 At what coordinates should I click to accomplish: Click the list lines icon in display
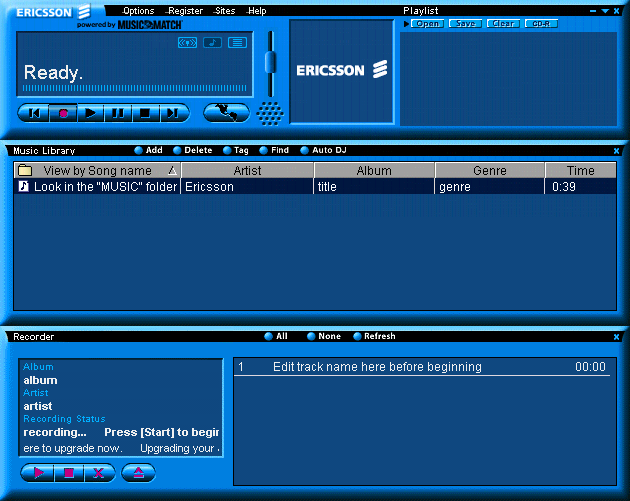(x=237, y=43)
